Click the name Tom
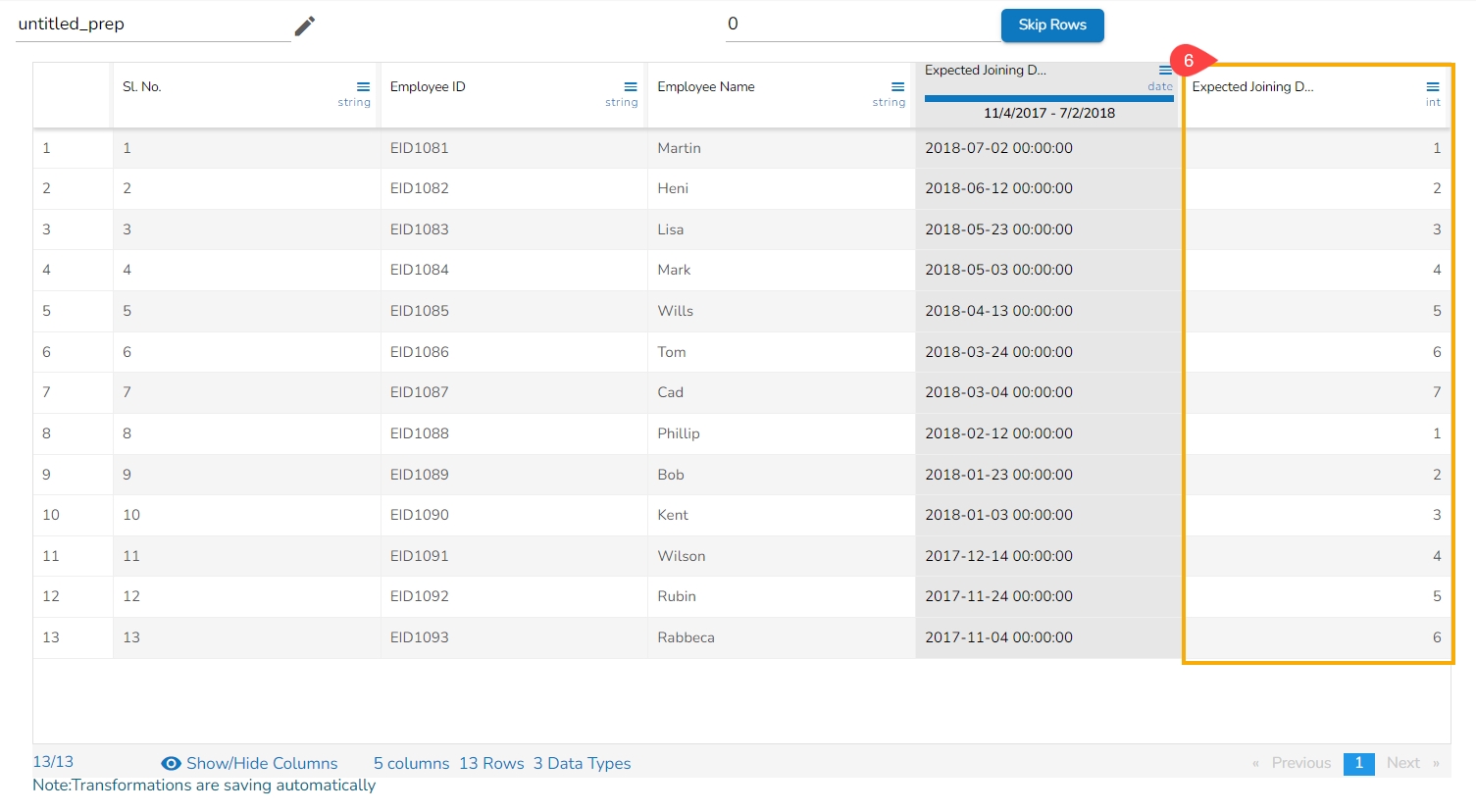 coord(672,352)
